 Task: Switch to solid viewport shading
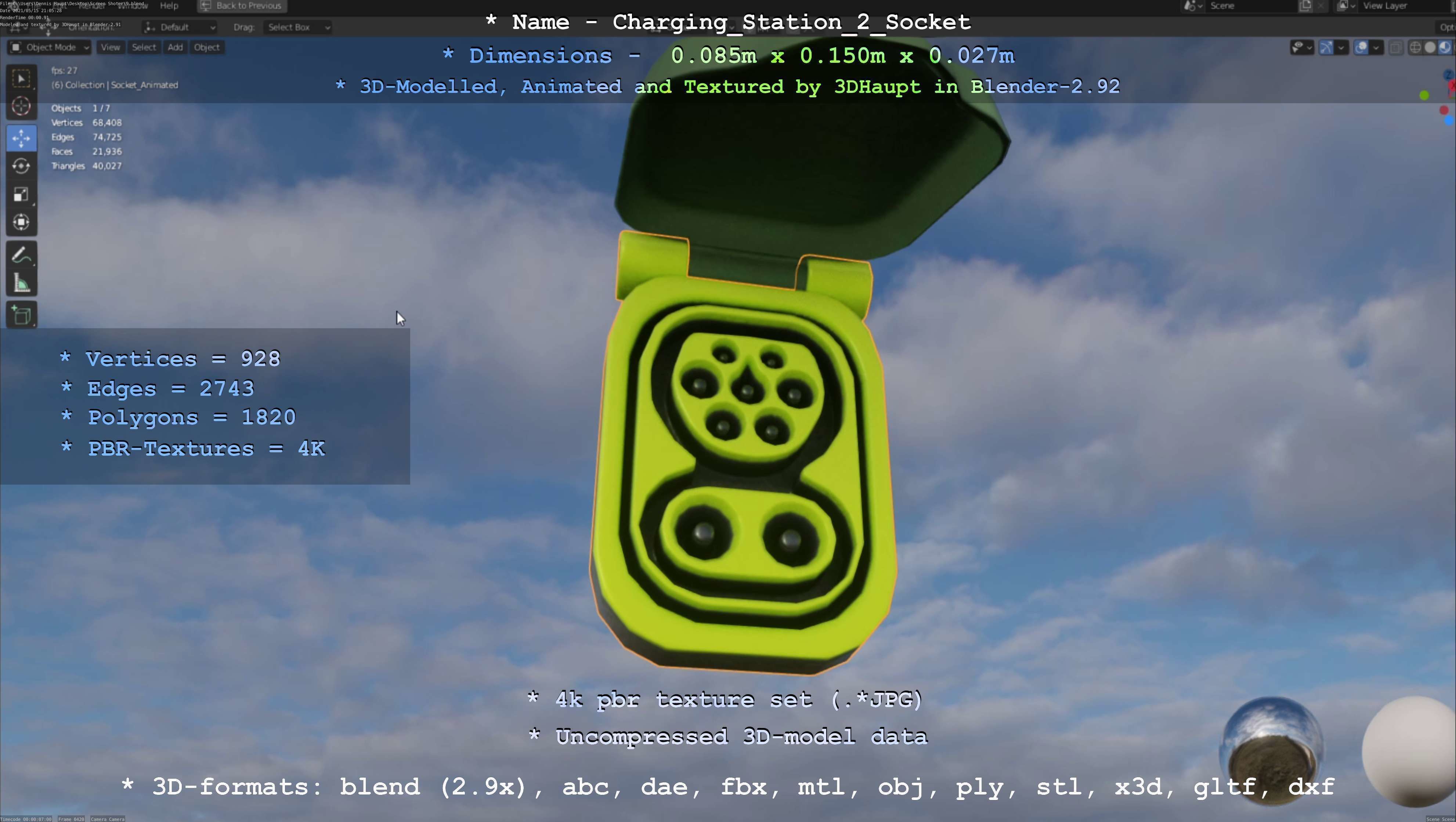1430,47
